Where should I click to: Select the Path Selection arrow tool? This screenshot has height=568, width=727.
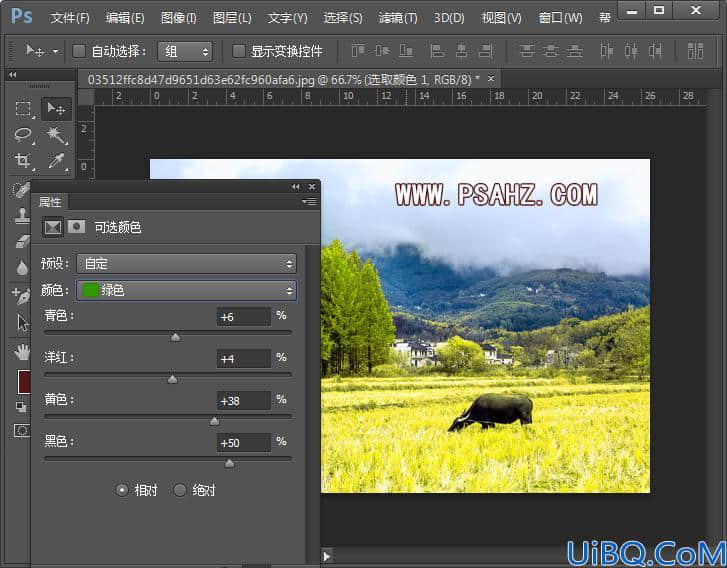pos(22,323)
